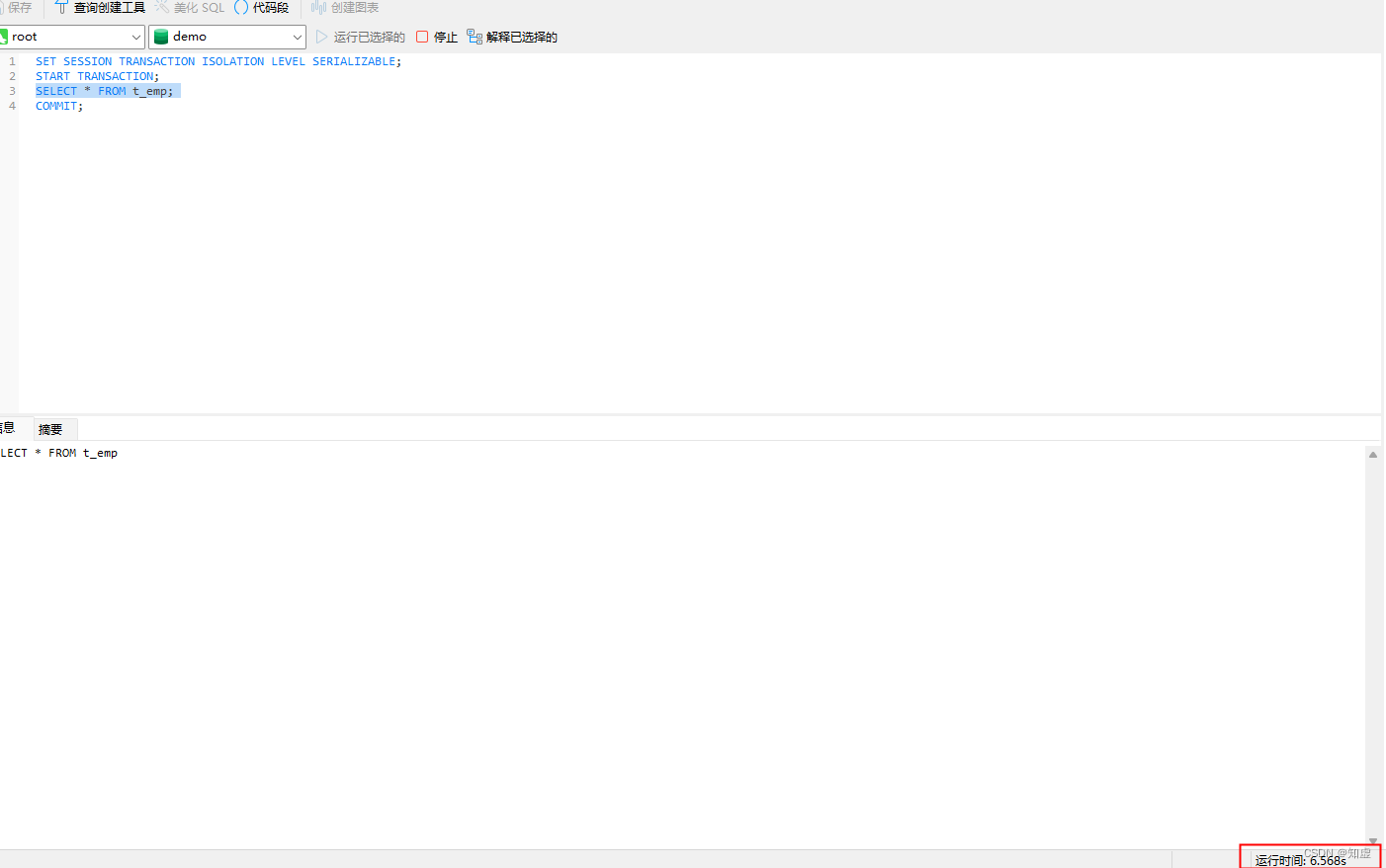This screenshot has width=1386, height=868.
Task: Click the parentheses code snippet icon
Action: click(241, 7)
